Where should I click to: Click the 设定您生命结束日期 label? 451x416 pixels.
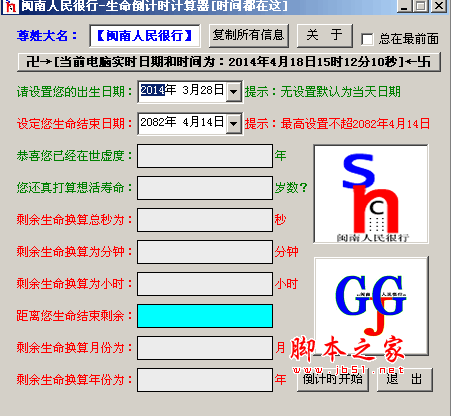(74, 124)
